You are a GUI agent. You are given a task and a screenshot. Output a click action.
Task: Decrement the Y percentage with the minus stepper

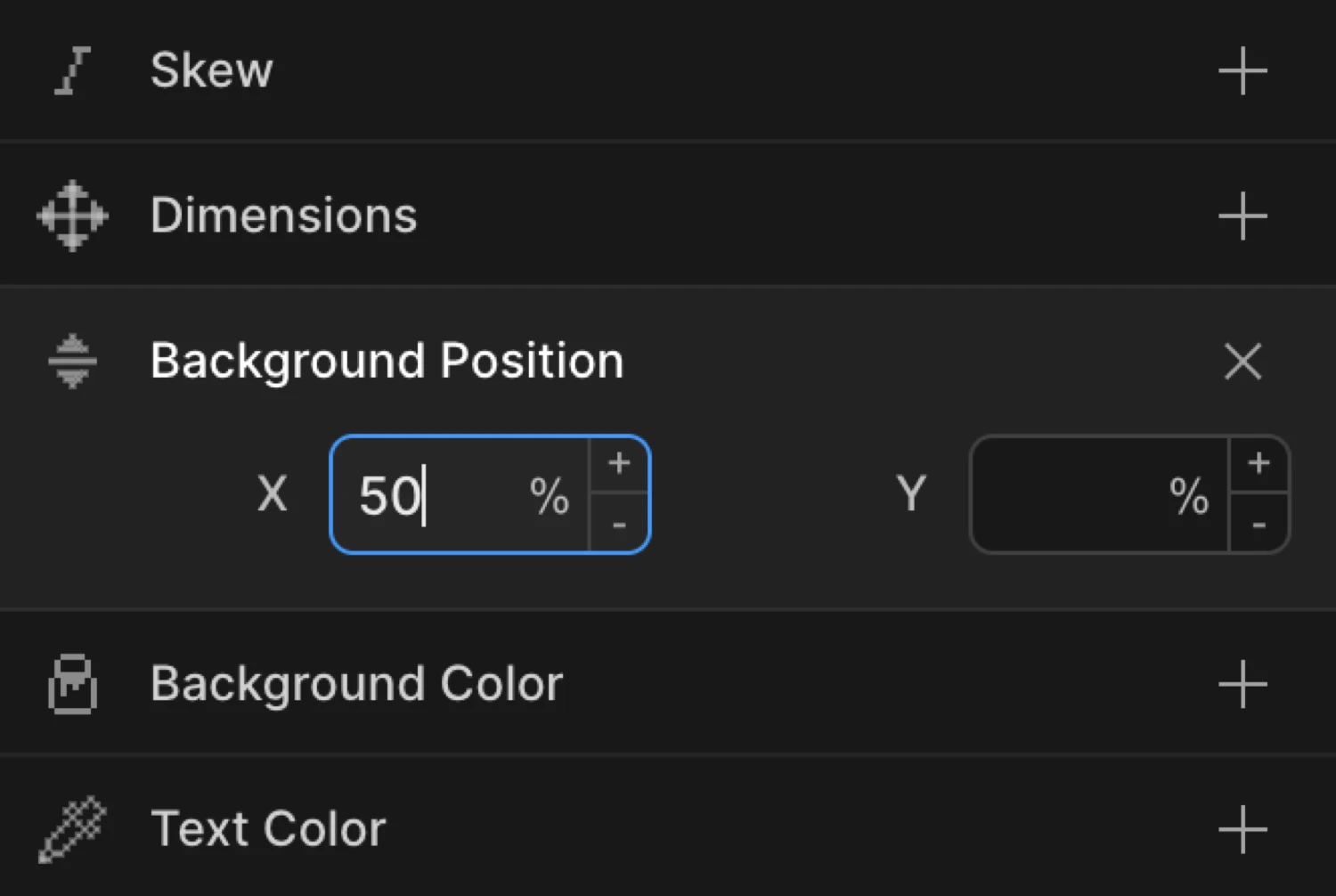coord(1259,526)
